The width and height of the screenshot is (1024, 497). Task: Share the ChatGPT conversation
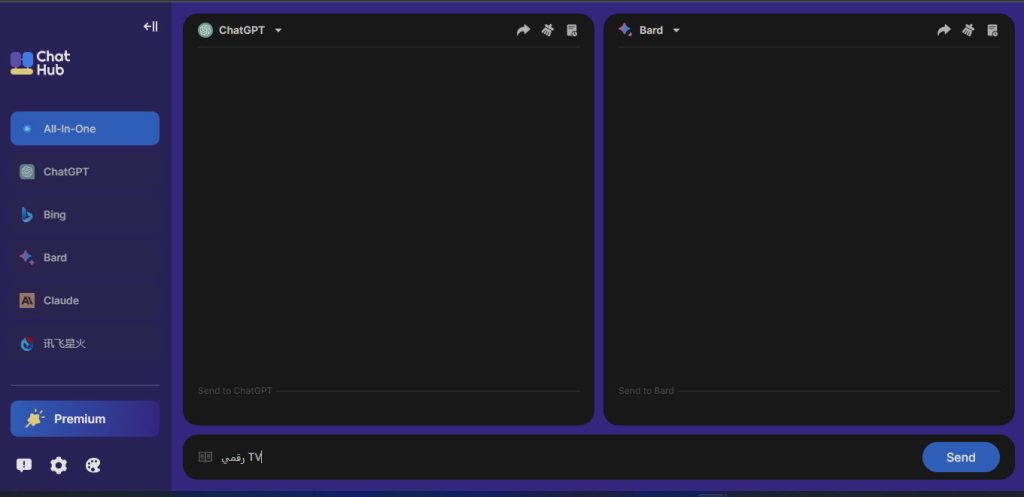523,30
